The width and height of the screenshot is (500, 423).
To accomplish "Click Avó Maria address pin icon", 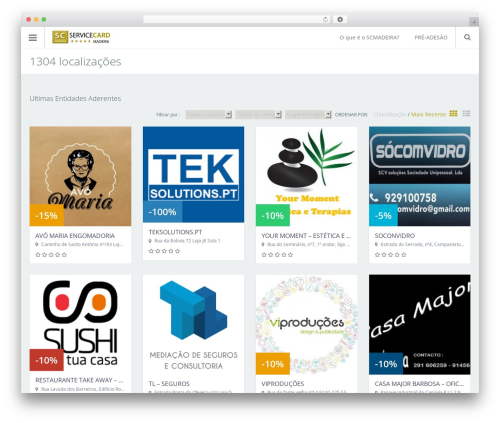I will 37,244.
